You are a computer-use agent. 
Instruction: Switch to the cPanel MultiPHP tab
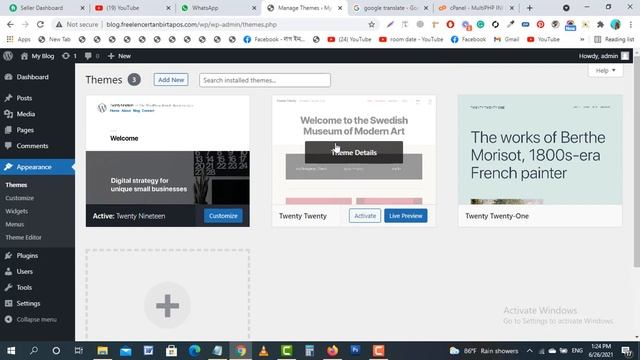(x=476, y=8)
